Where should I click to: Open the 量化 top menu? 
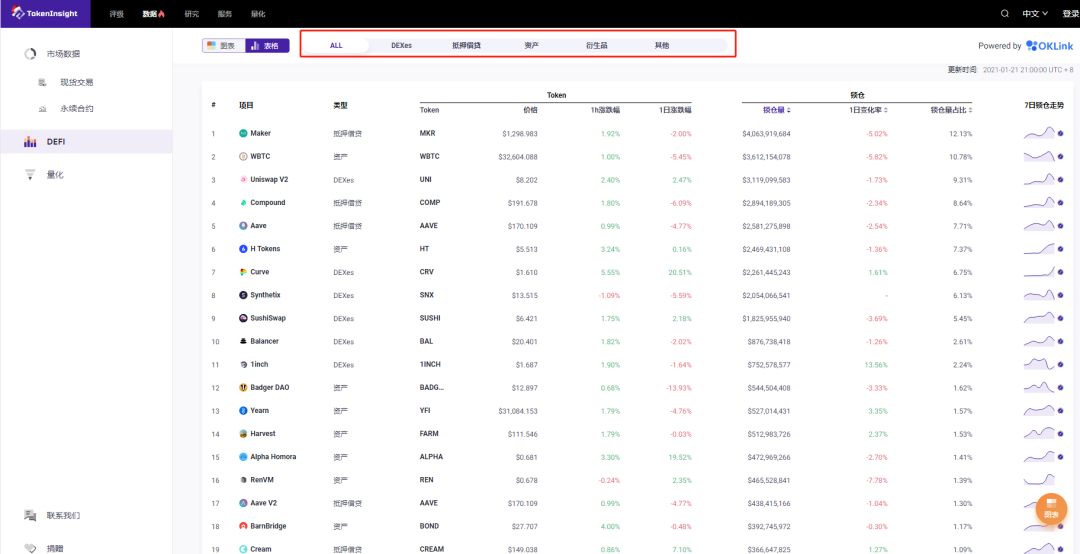coord(257,14)
